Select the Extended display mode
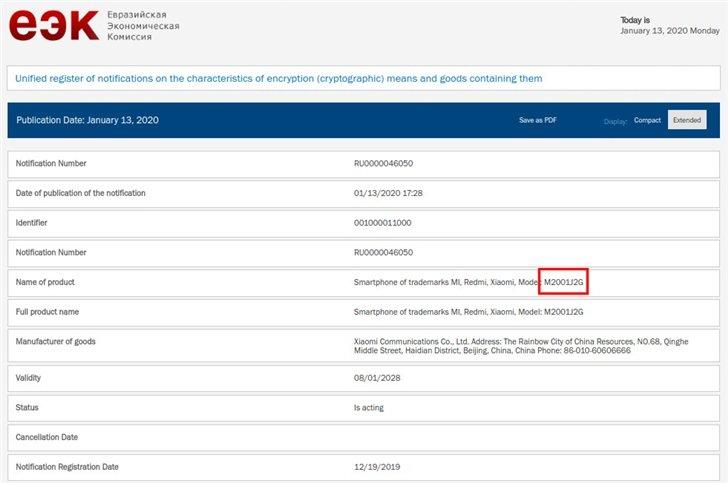This screenshot has height=483, width=728. pyautogui.click(x=687, y=120)
